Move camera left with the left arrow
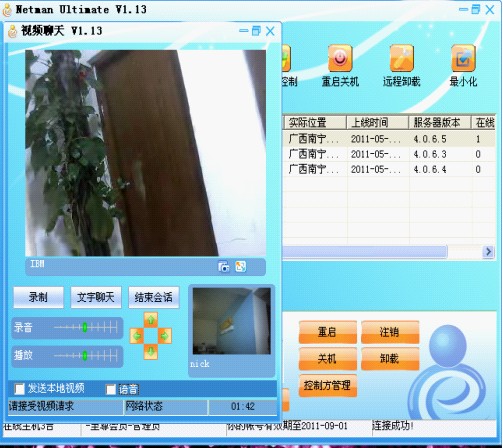 137,336
